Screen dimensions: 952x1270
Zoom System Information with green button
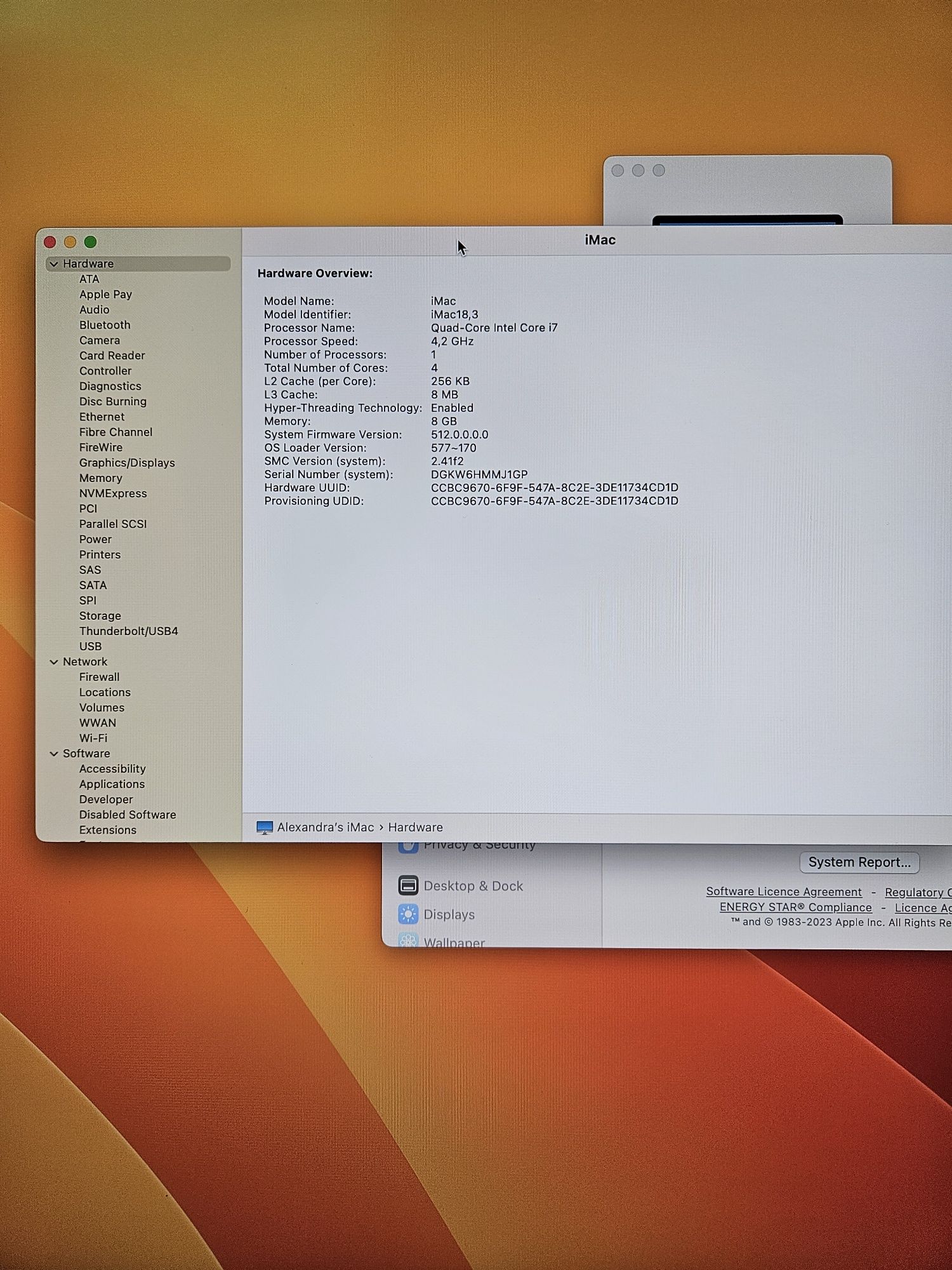click(91, 242)
